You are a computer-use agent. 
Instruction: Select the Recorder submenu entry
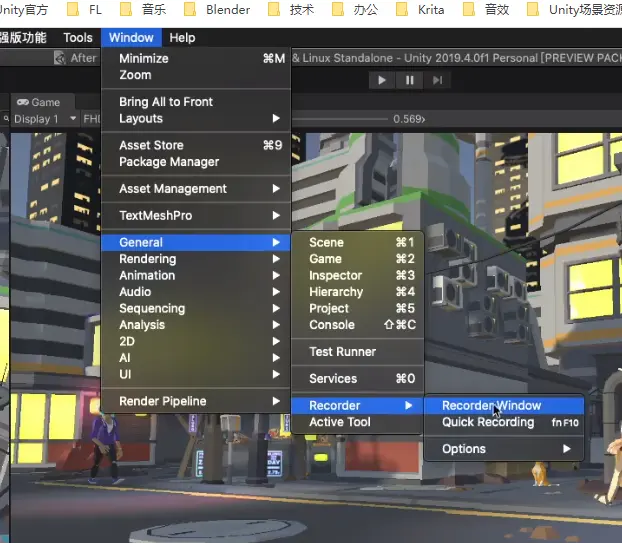click(x=357, y=406)
